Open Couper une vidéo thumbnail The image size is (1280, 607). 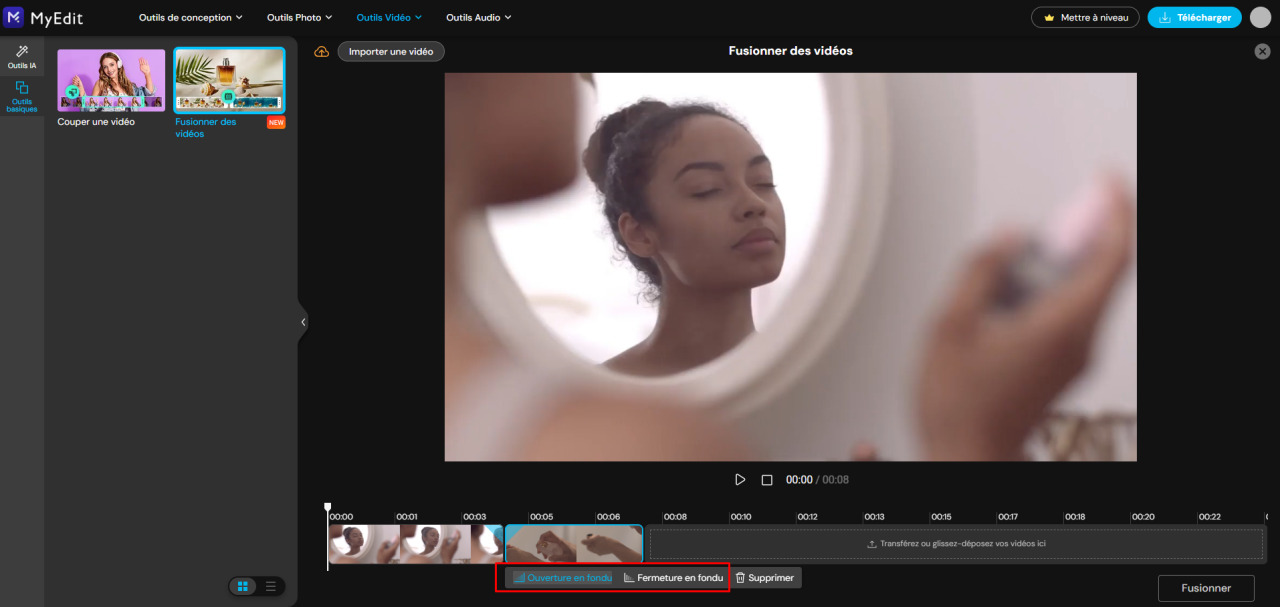click(111, 80)
